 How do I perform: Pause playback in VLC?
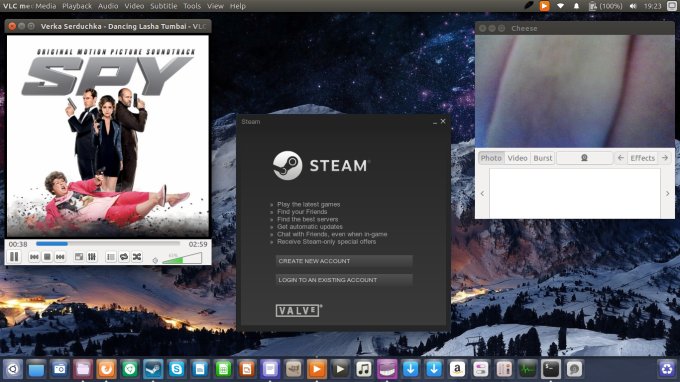click(x=14, y=257)
